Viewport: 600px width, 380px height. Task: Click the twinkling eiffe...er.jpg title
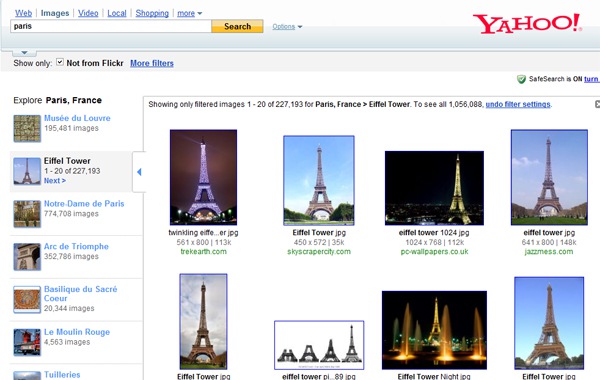(203, 233)
